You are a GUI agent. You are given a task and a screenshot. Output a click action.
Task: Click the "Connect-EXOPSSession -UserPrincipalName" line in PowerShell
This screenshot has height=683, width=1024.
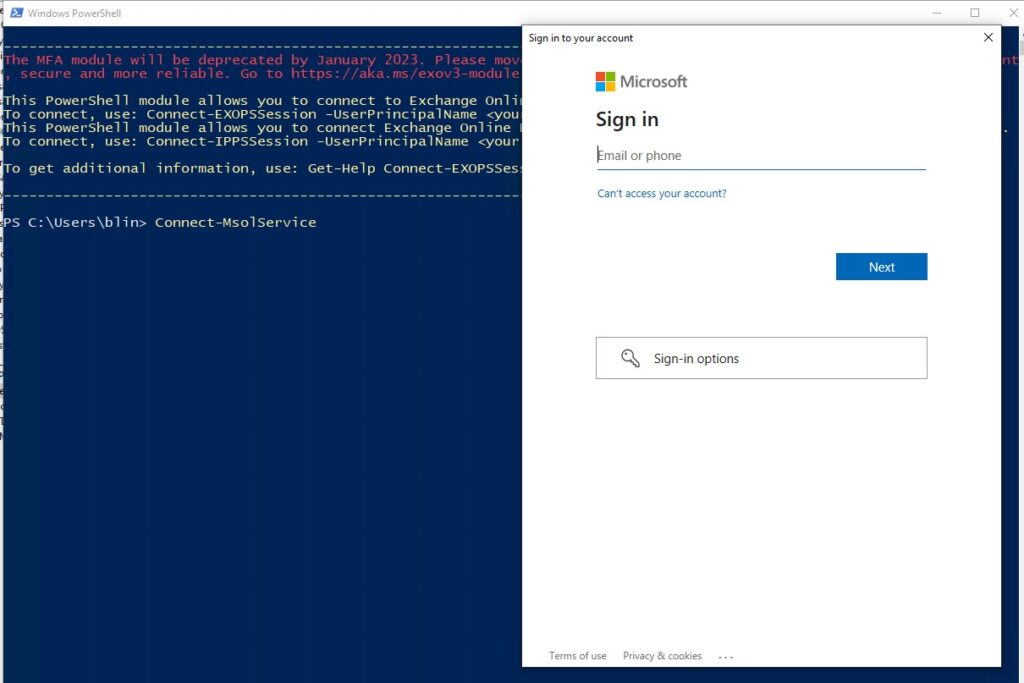coord(262,114)
